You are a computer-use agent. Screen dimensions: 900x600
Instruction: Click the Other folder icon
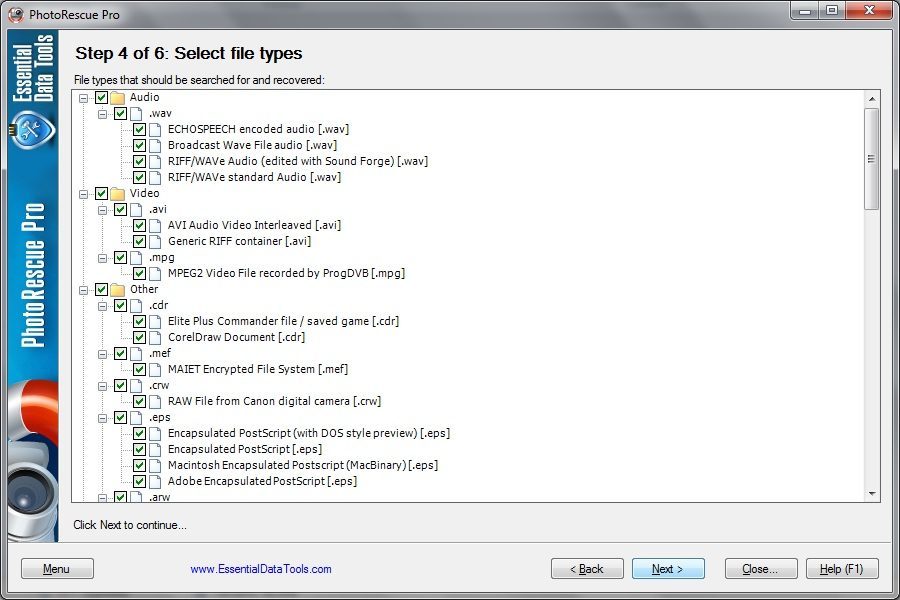point(118,289)
